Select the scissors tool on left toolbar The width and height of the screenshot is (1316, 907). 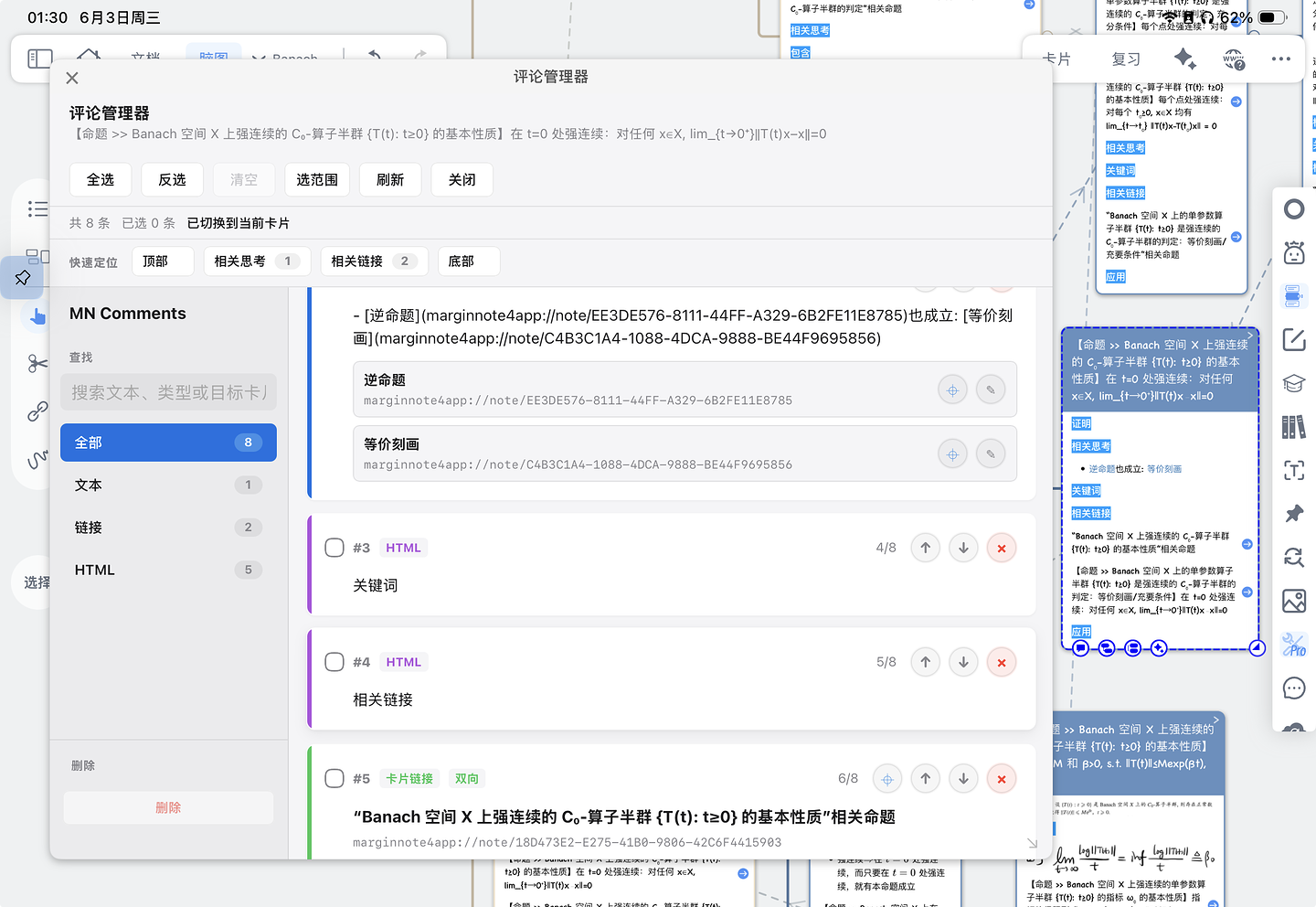37,364
